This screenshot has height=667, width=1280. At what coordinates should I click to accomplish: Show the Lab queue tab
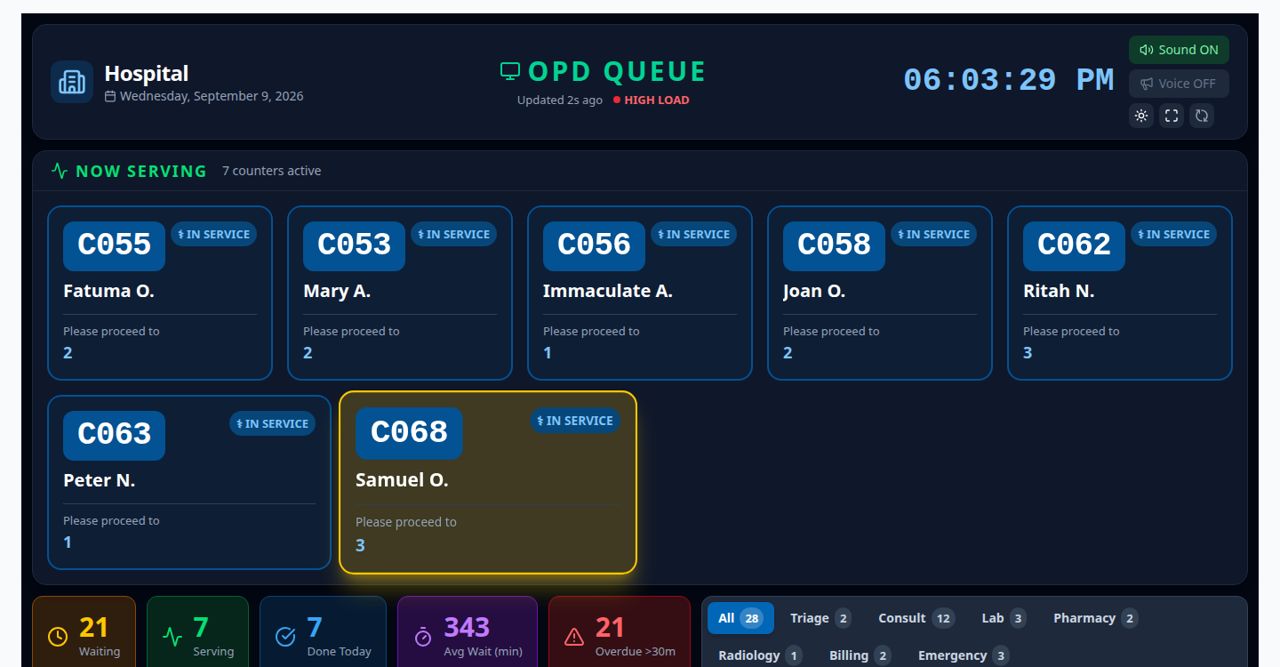pyautogui.click(x=1003, y=618)
